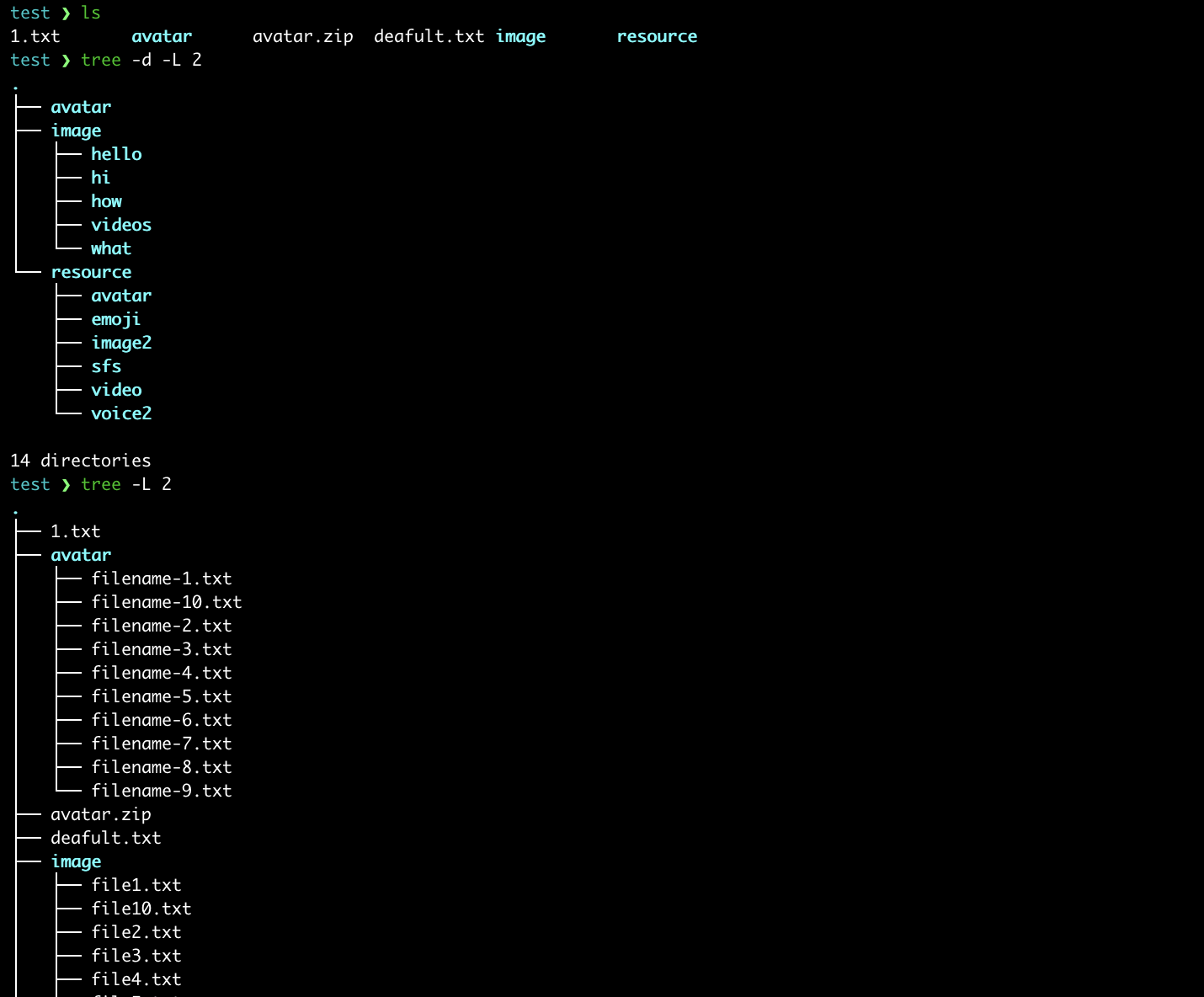
Task: Select file3.txt in the image folder listing
Action: pos(136,956)
